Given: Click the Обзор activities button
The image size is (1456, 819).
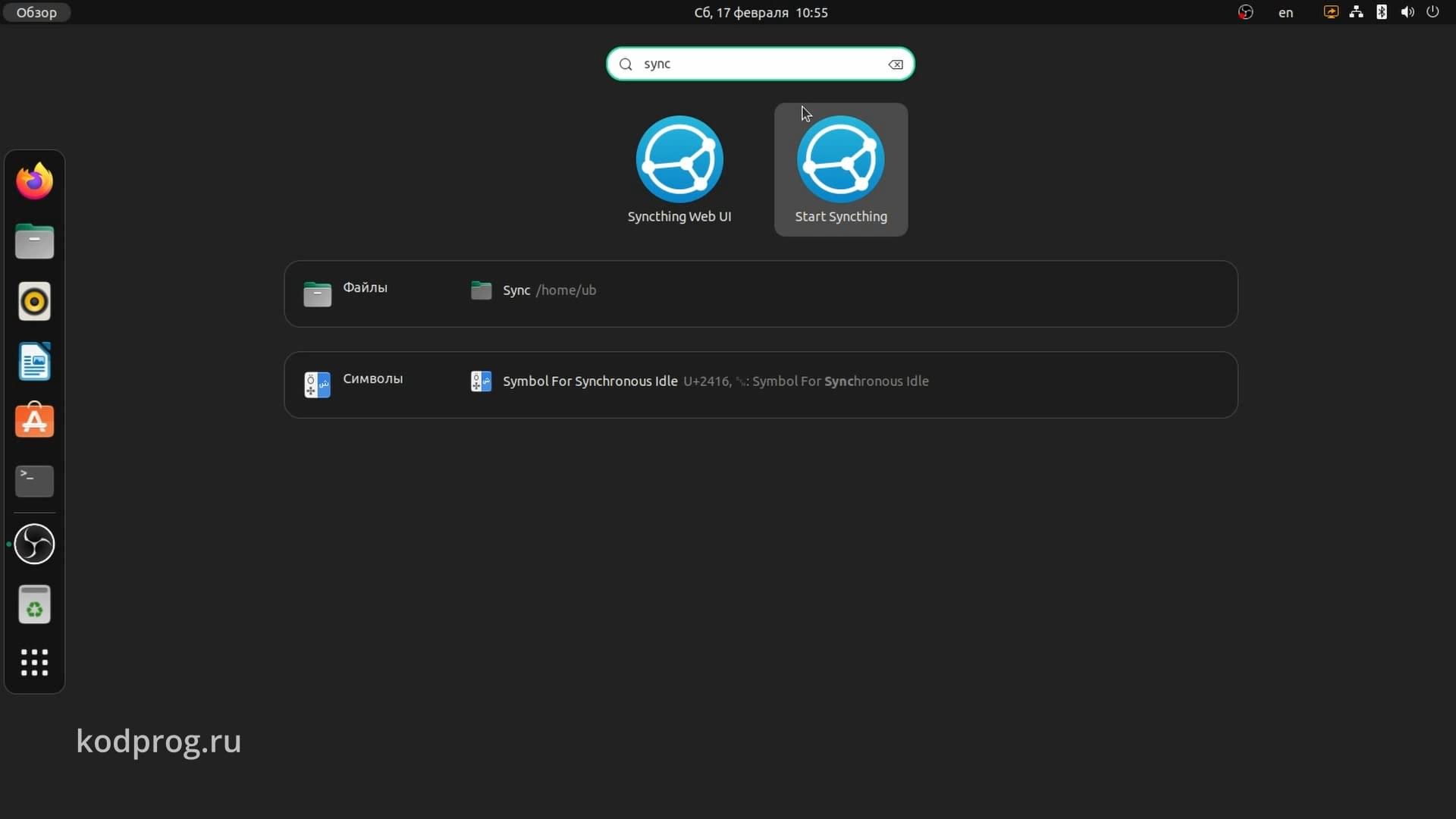Looking at the screenshot, I should click(36, 12).
